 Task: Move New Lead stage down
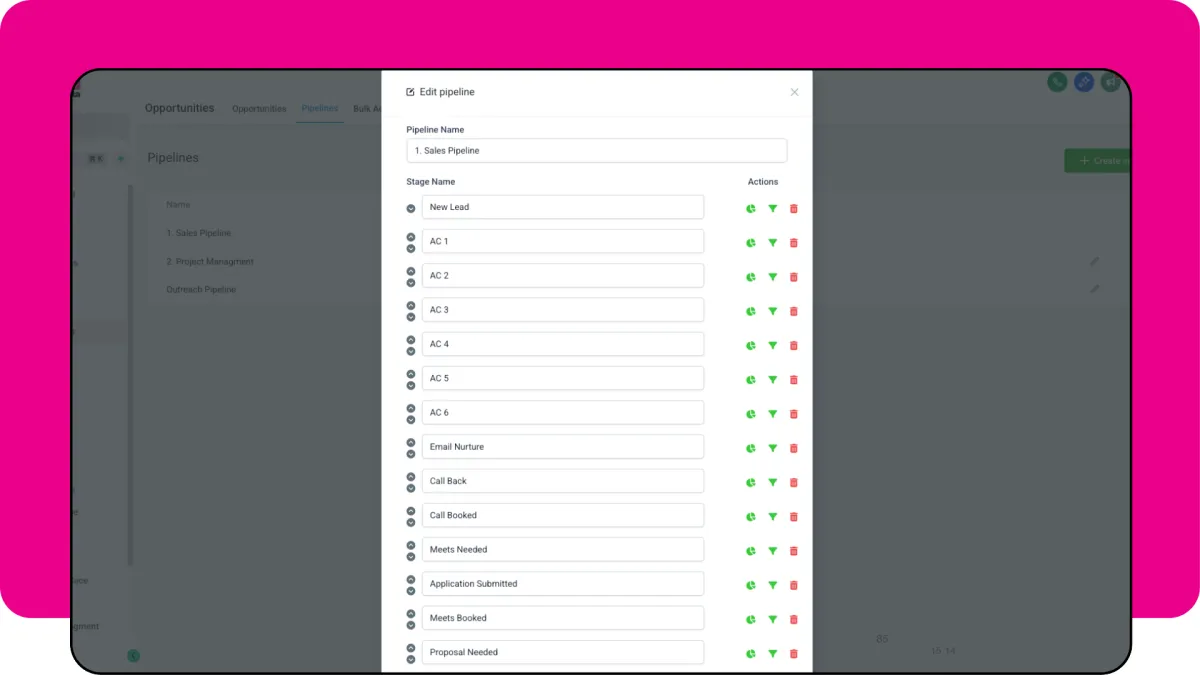[411, 208]
